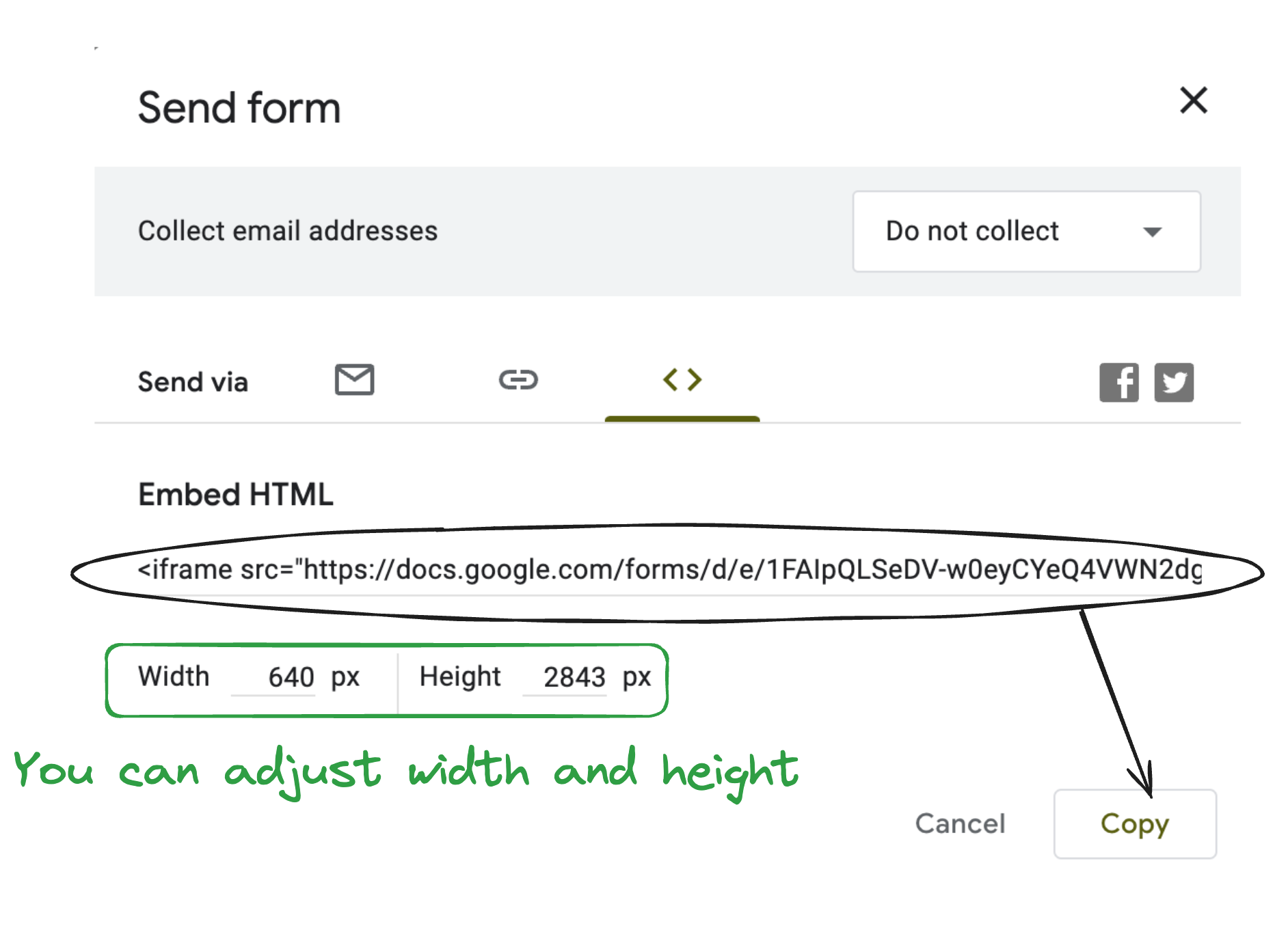Click the Embed HTML heading
1288x928 pixels.
click(x=236, y=494)
